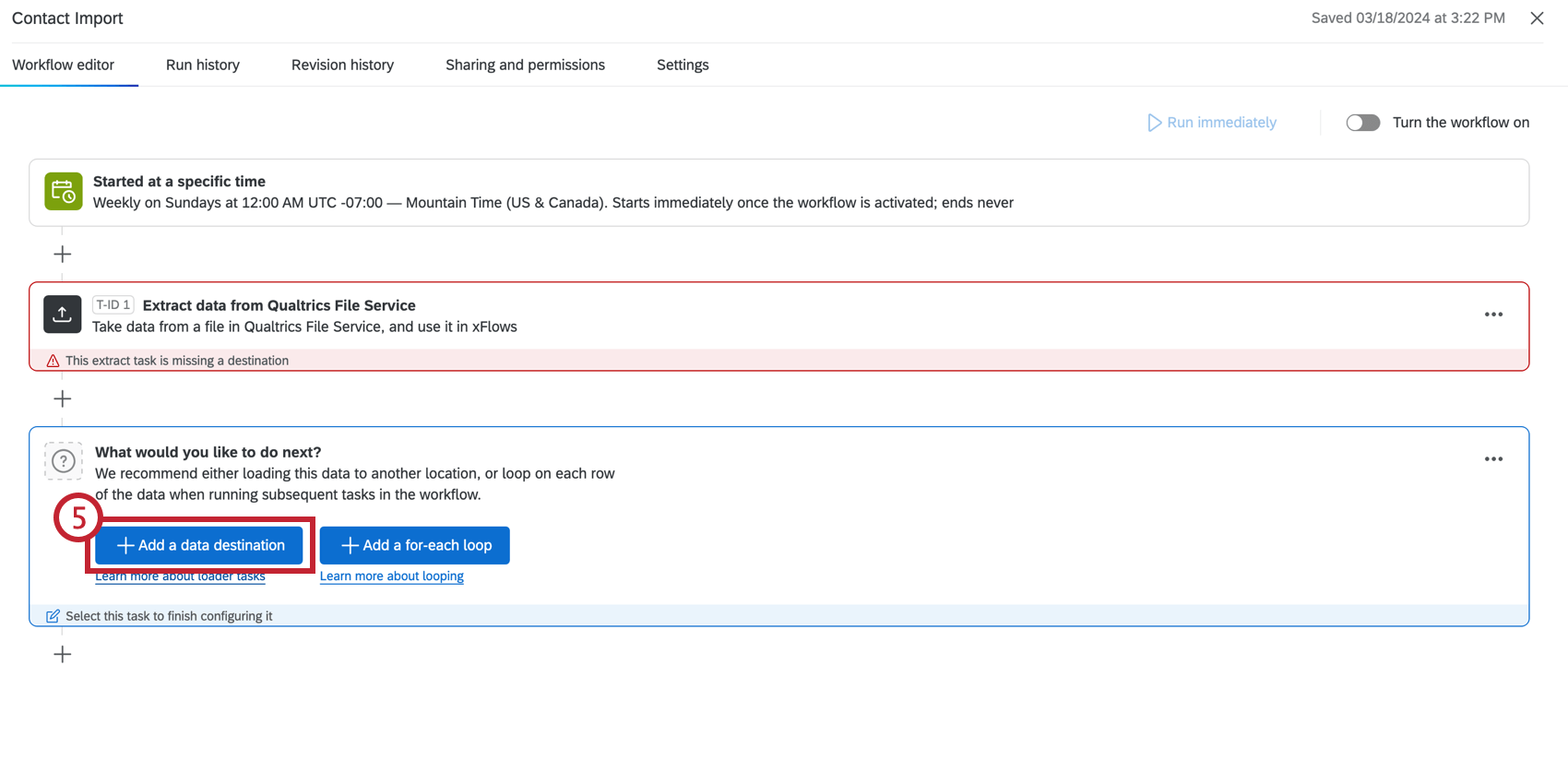Turn the workflow on using toggle
The width and height of the screenshot is (1568, 784).
[x=1362, y=123]
